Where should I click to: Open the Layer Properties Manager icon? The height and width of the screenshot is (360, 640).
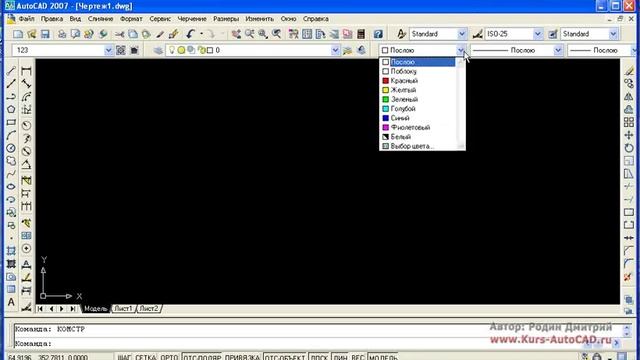click(x=158, y=50)
